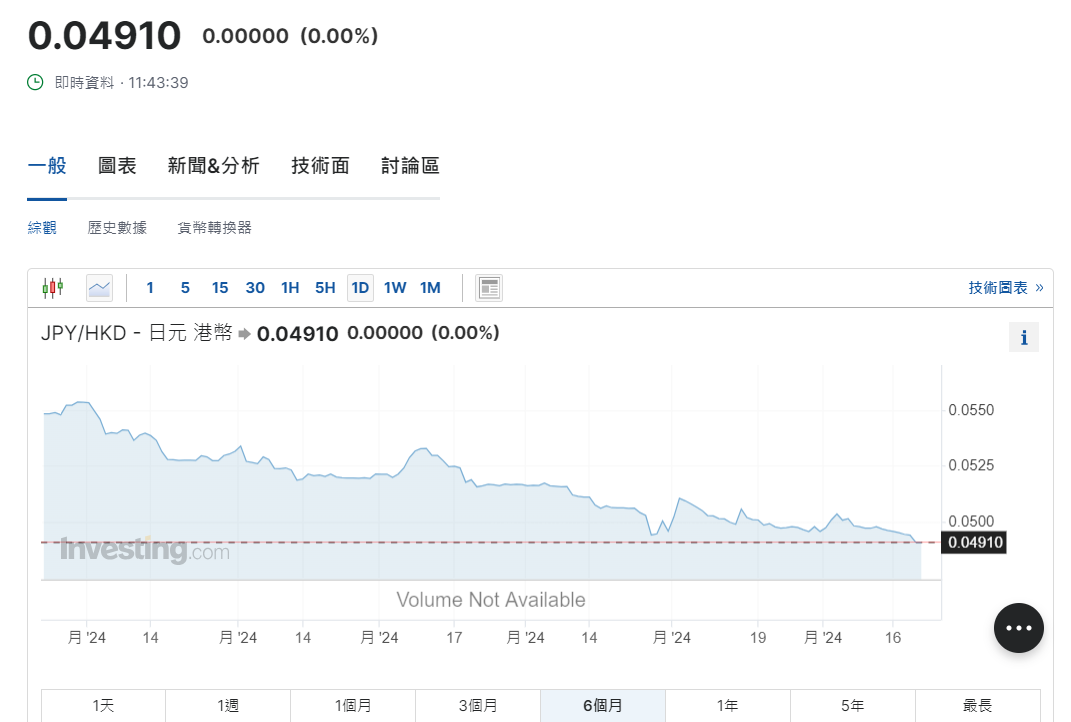Select the 1M chart interval
Viewport: 1071px width, 722px height.
(430, 288)
